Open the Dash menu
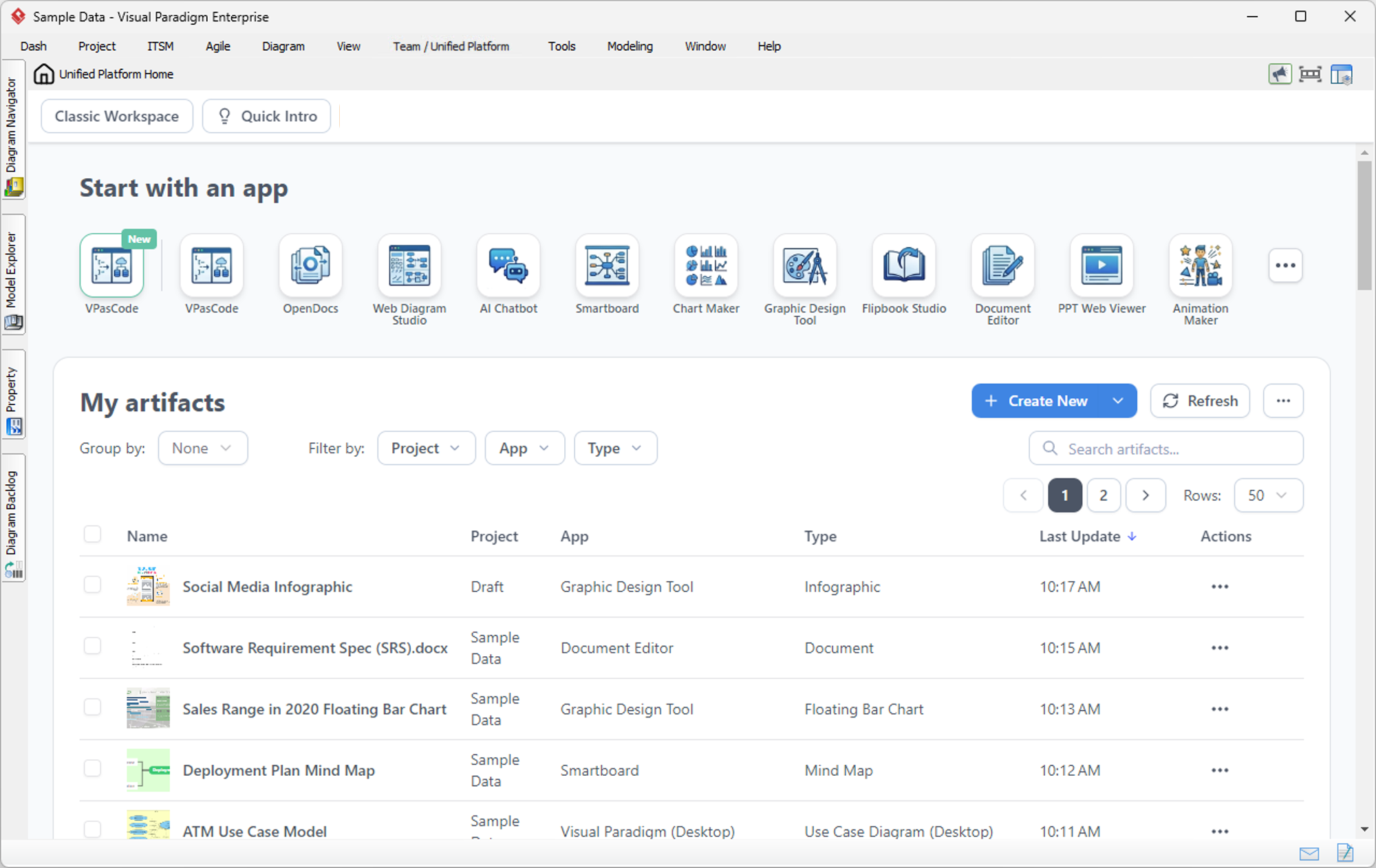Image resolution: width=1376 pixels, height=868 pixels. click(x=33, y=46)
